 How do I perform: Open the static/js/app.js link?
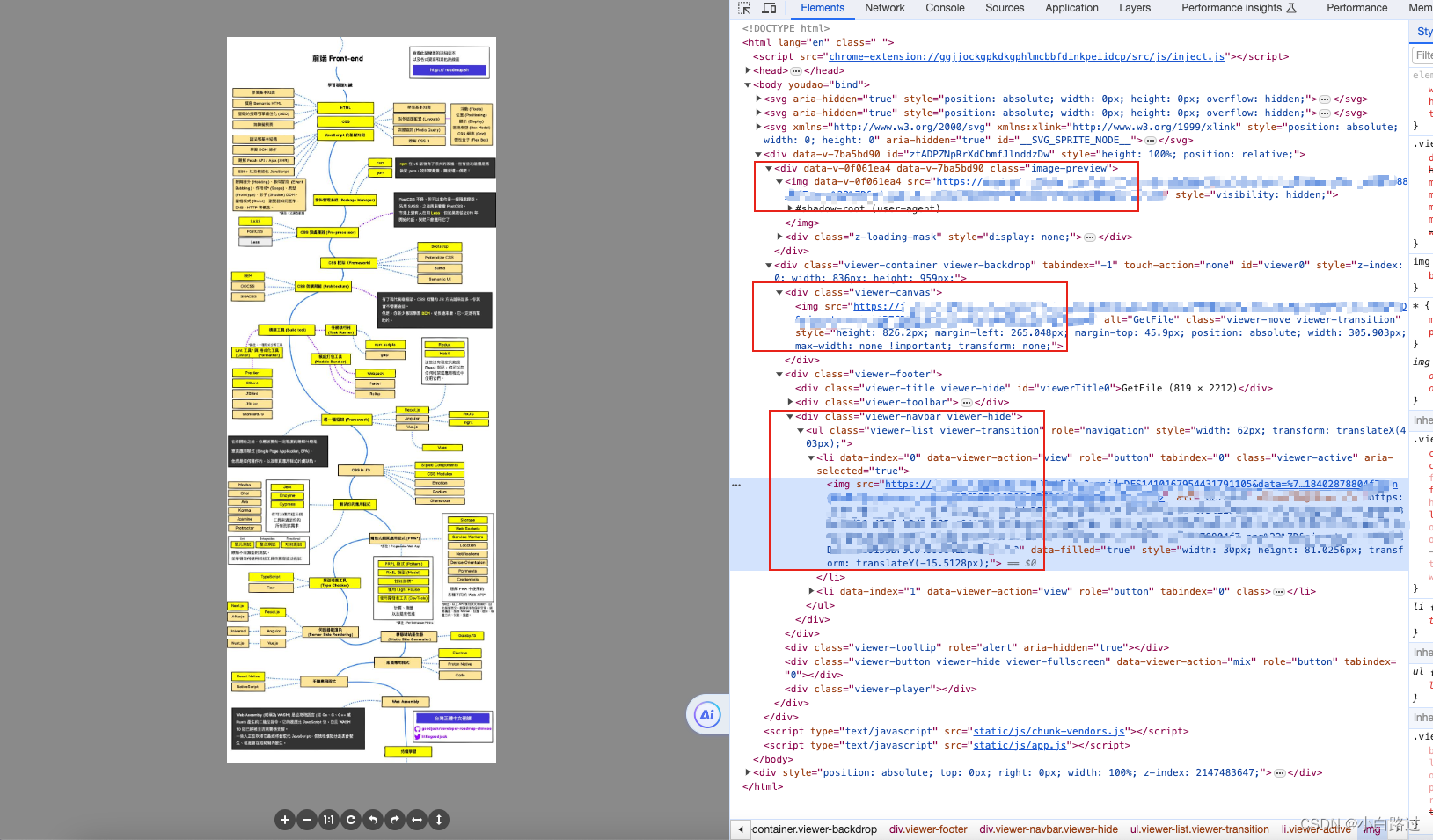[x=1020, y=745]
